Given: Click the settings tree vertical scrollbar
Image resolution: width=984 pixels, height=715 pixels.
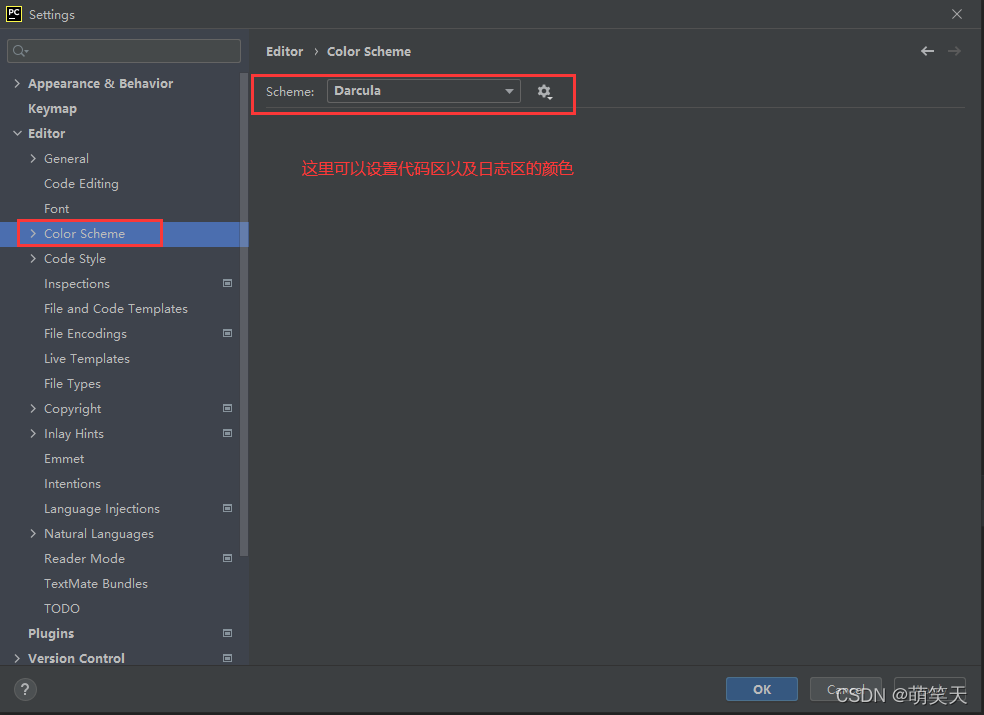Looking at the screenshot, I should (x=244, y=300).
